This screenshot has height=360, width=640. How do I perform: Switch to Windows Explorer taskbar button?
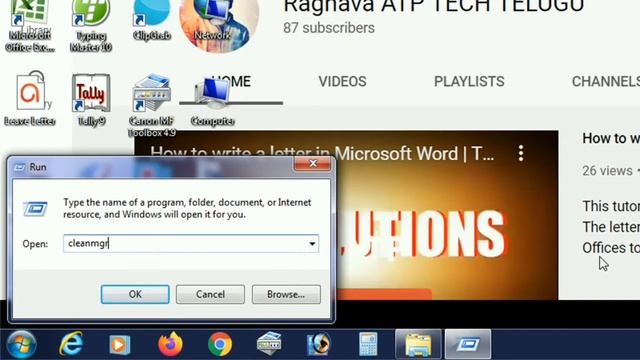click(x=418, y=344)
